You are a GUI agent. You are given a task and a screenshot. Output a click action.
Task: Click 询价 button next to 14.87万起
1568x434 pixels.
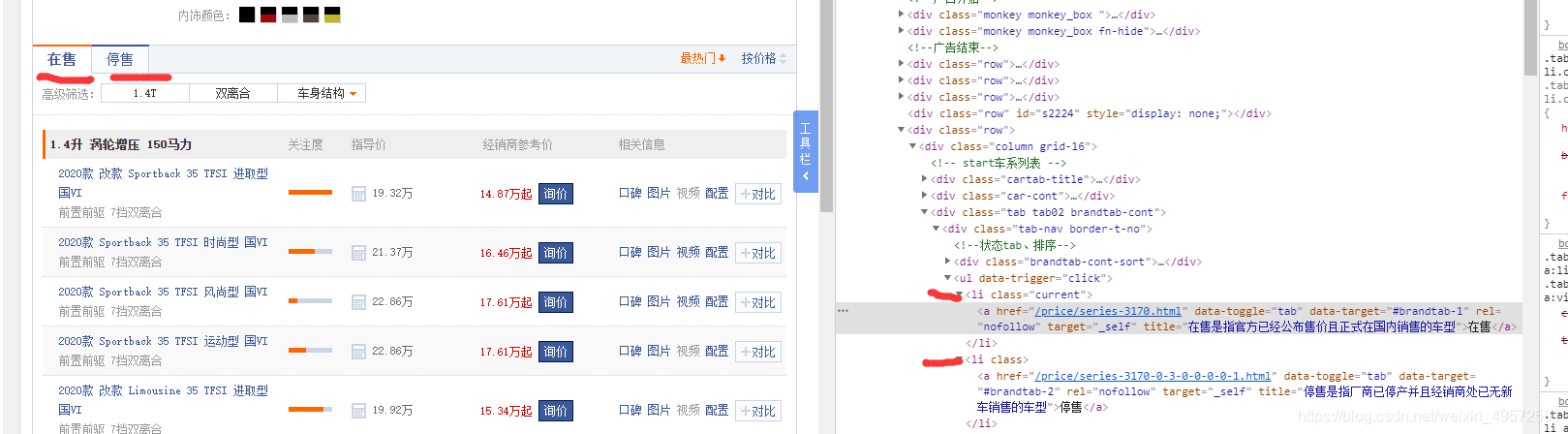556,194
